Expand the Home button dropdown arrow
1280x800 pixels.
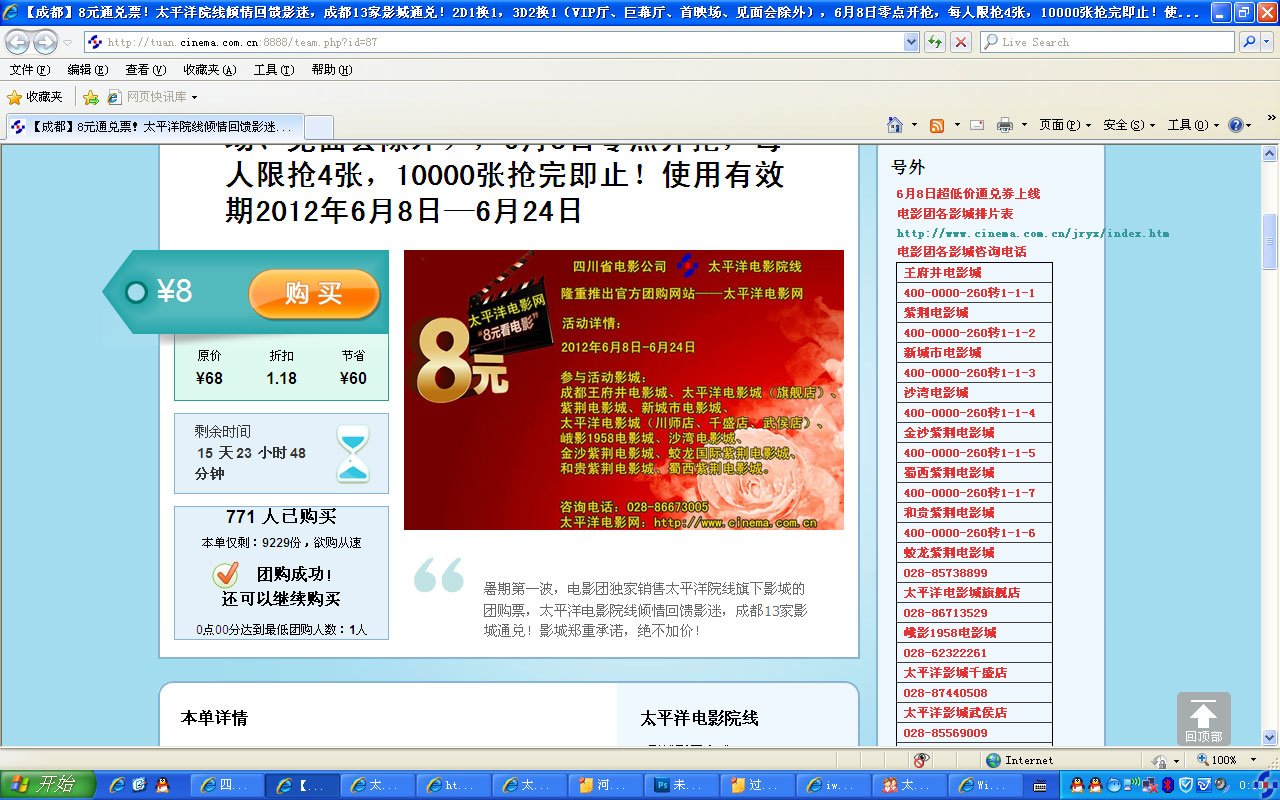click(914, 125)
